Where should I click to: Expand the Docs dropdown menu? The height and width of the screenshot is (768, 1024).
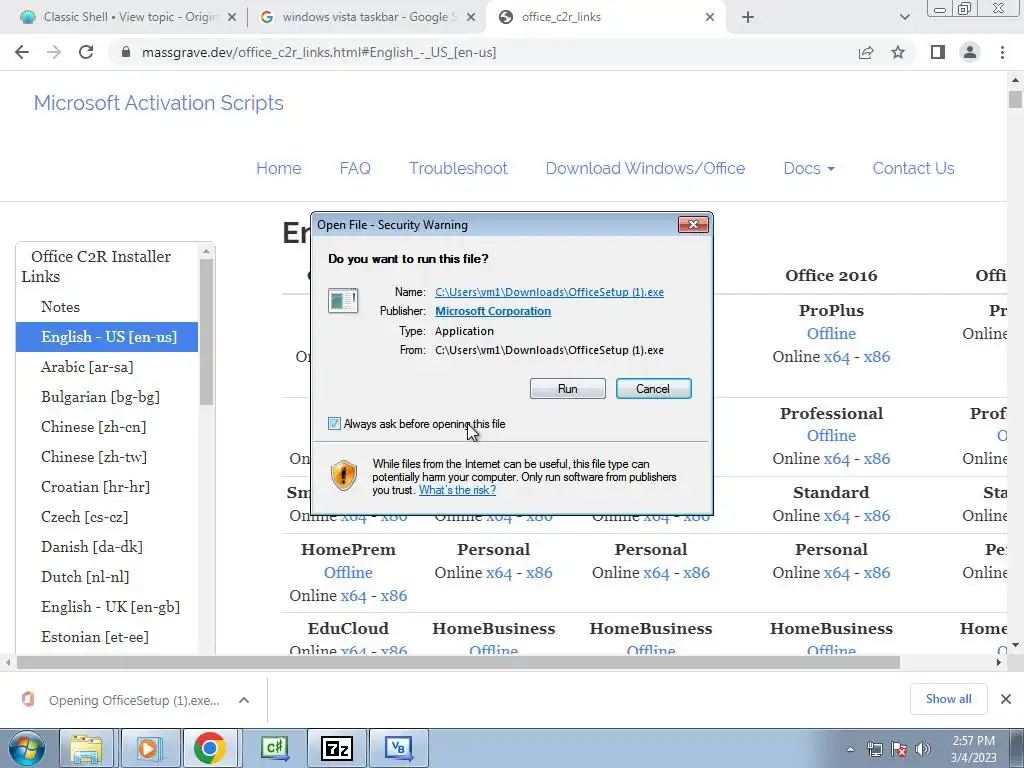tap(808, 168)
